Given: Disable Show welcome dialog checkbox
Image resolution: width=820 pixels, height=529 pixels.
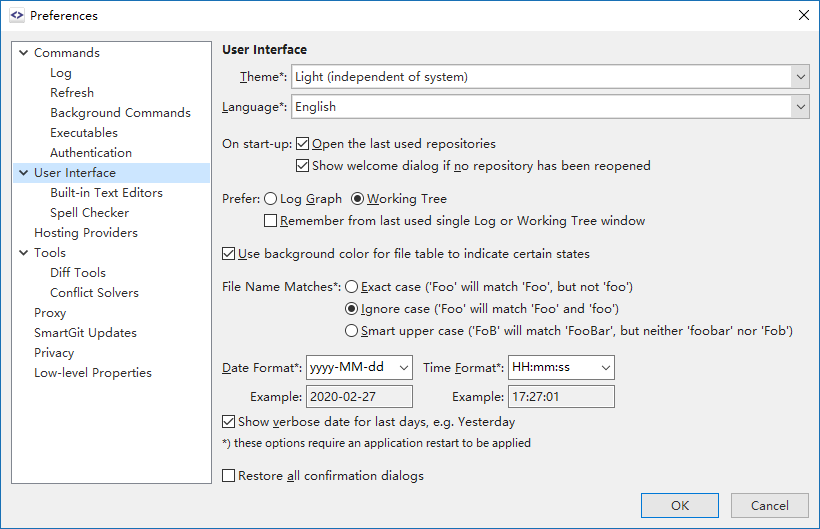Looking at the screenshot, I should 304,166.
